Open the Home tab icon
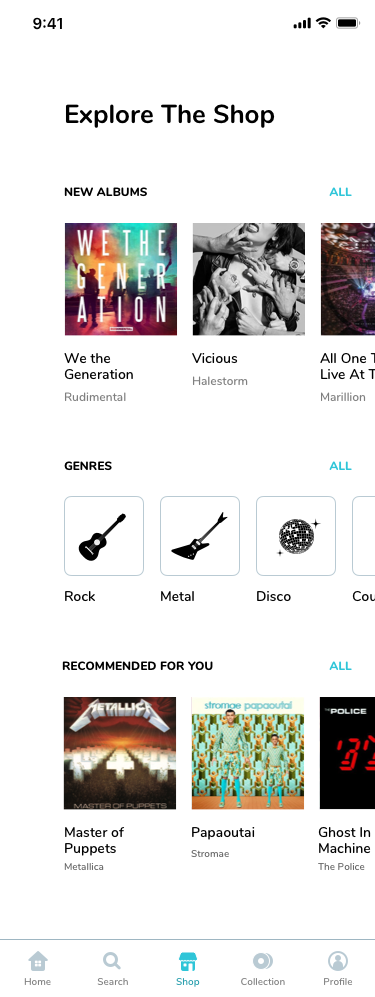This screenshot has width=375, height=997. [38, 960]
